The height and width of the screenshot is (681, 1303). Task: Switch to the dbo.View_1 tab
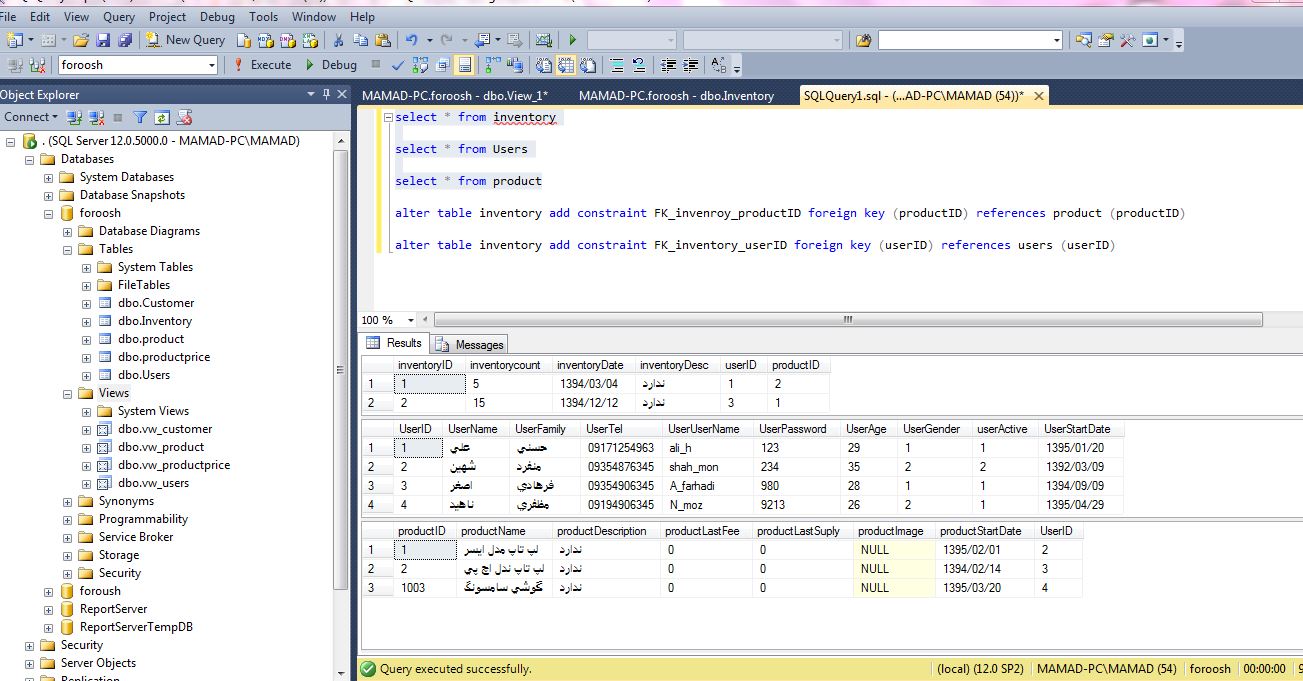click(455, 96)
